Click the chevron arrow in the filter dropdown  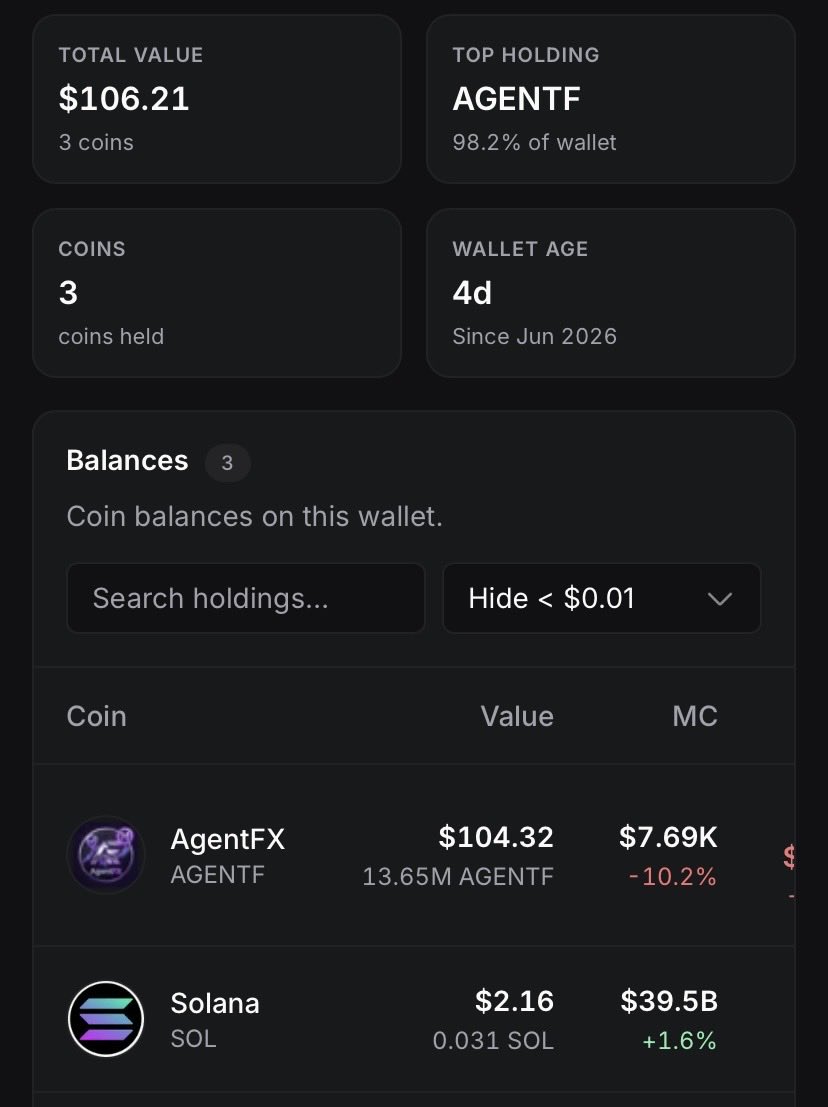tap(719, 599)
